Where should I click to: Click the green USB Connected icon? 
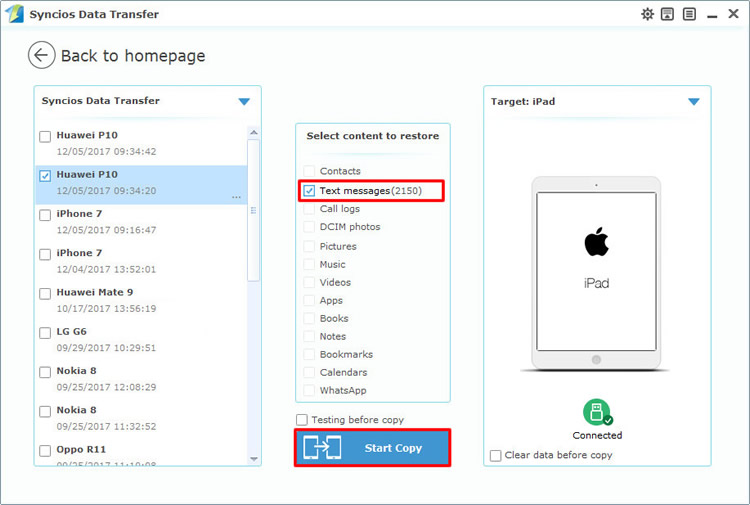coord(597,412)
